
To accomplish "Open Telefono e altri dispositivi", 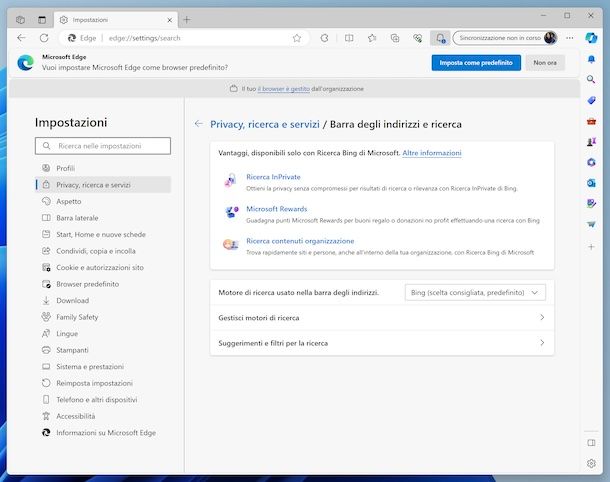I will coord(103,400).
